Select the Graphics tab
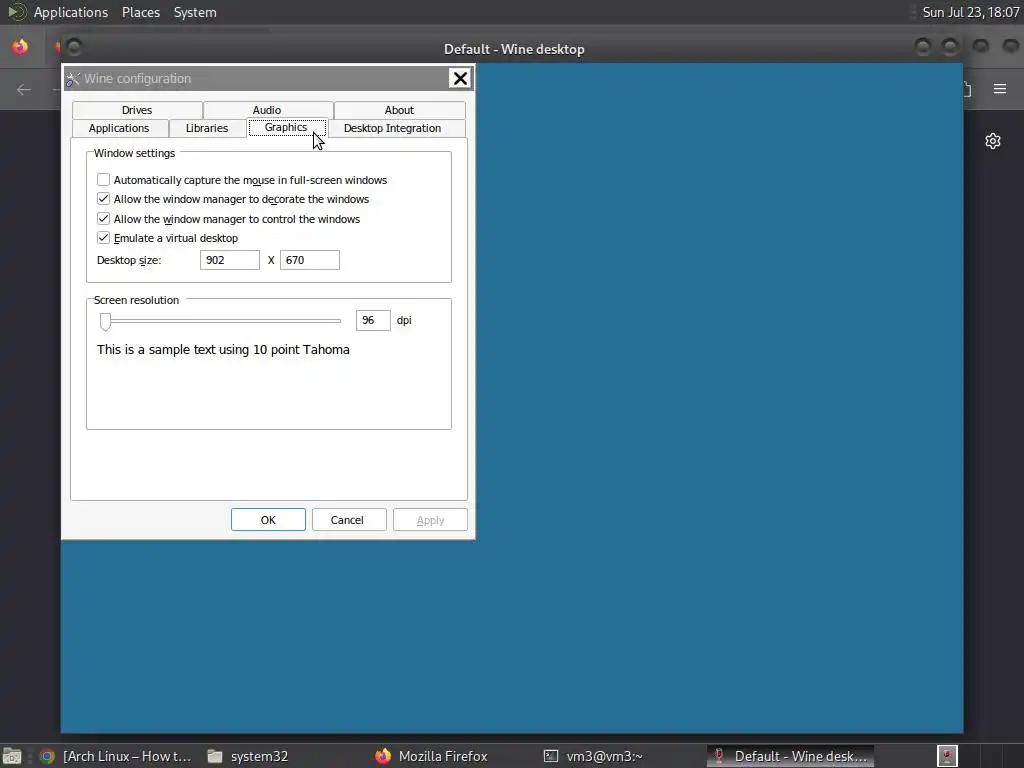Image resolution: width=1024 pixels, height=768 pixels. pos(286,127)
